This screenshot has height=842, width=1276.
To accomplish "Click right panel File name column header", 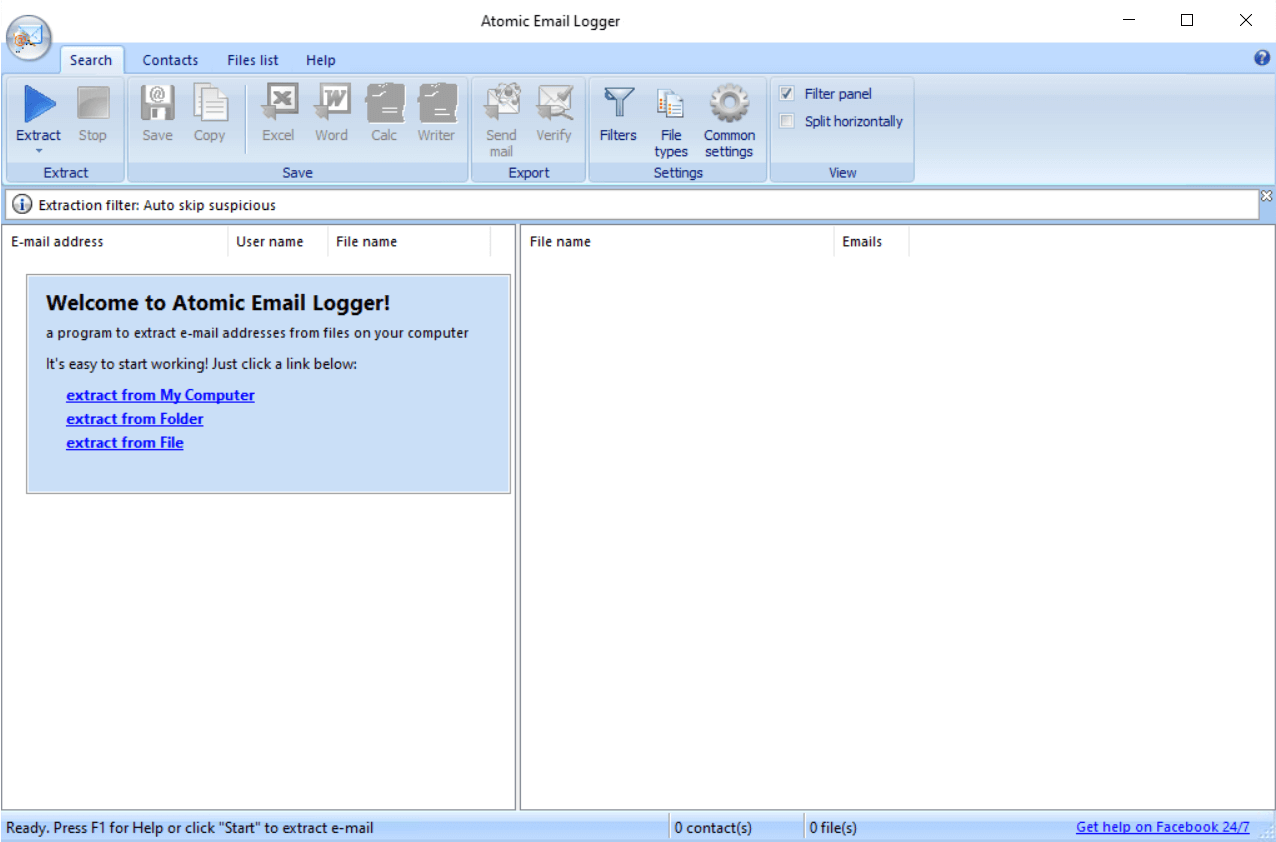I will point(678,242).
